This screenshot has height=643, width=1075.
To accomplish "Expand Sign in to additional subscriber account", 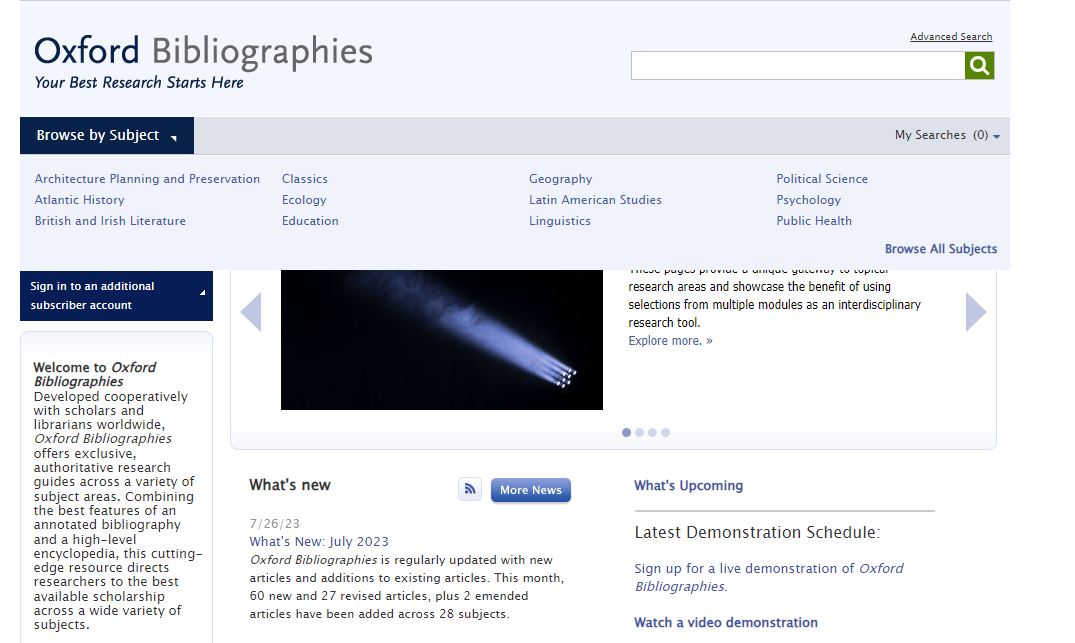I will point(117,295).
